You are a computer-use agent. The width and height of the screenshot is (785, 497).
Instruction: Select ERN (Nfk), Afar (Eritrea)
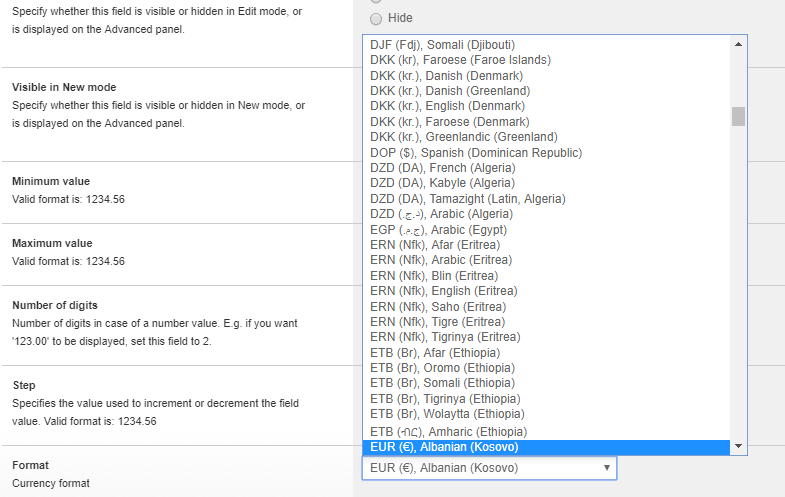[x=546, y=245]
